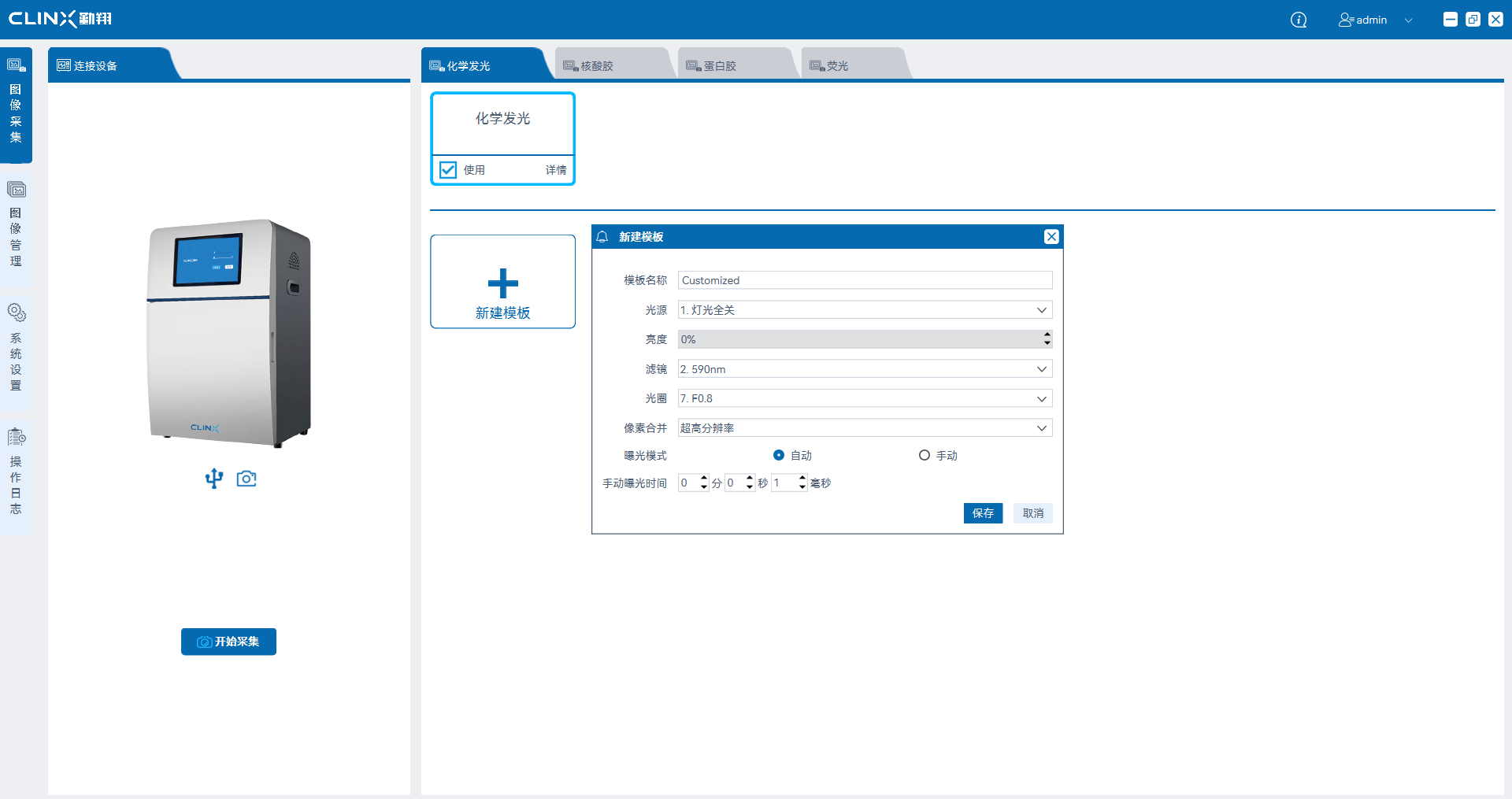The height and width of the screenshot is (799, 1512).
Task: Click the 模板名称 input field
Action: pos(864,280)
